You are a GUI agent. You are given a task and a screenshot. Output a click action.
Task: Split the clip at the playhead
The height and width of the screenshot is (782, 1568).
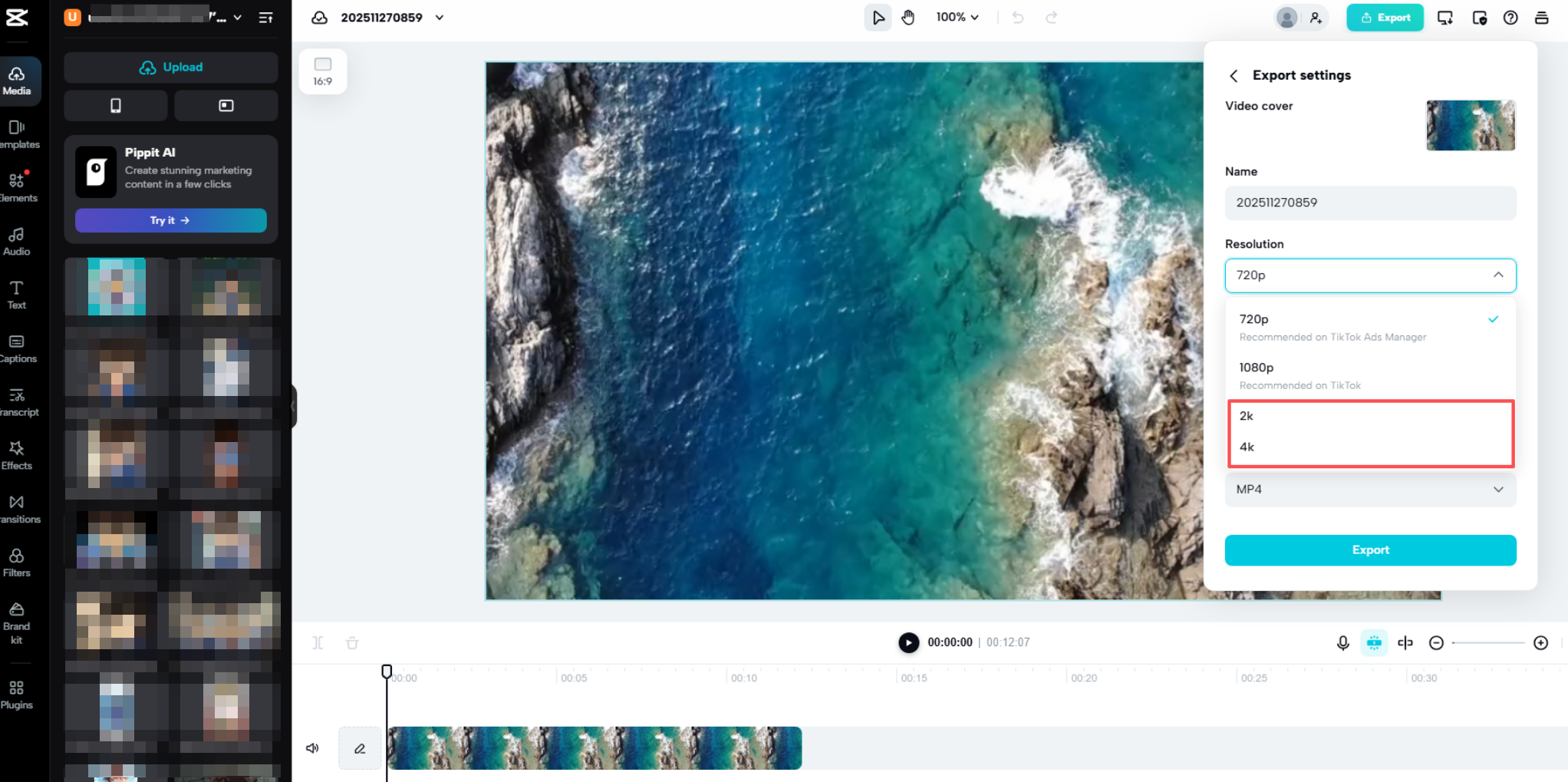317,642
